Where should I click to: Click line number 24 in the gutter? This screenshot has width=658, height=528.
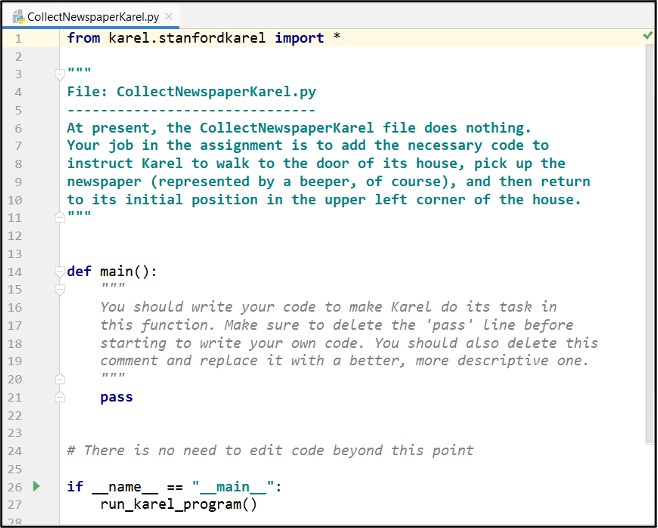click(15, 451)
